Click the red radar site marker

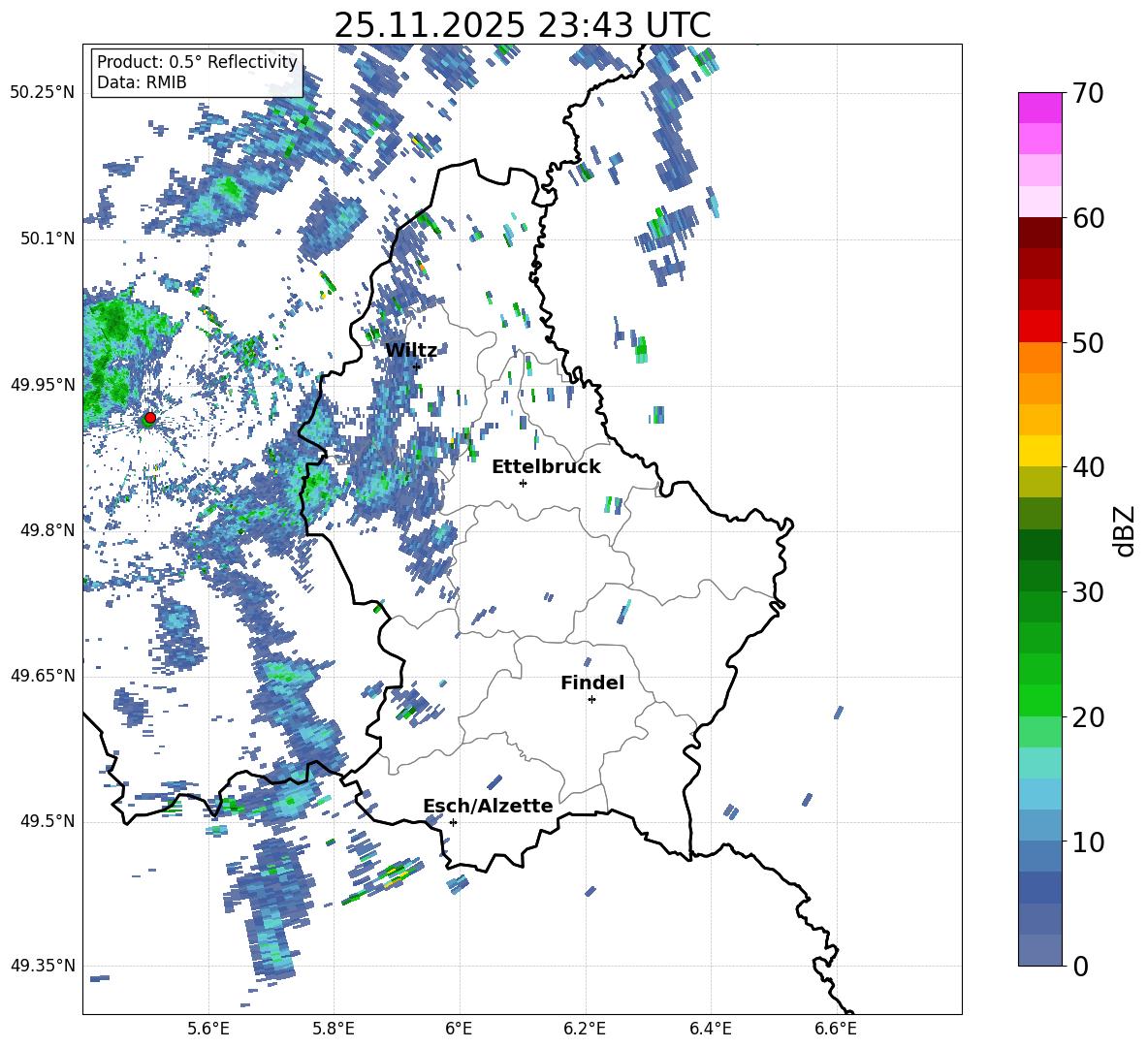click(150, 417)
